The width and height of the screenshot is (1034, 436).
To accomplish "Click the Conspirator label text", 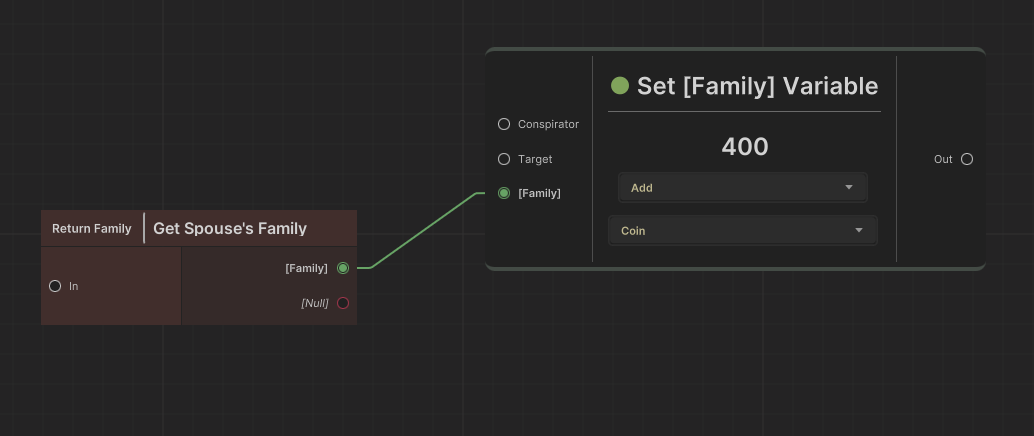I will (548, 125).
